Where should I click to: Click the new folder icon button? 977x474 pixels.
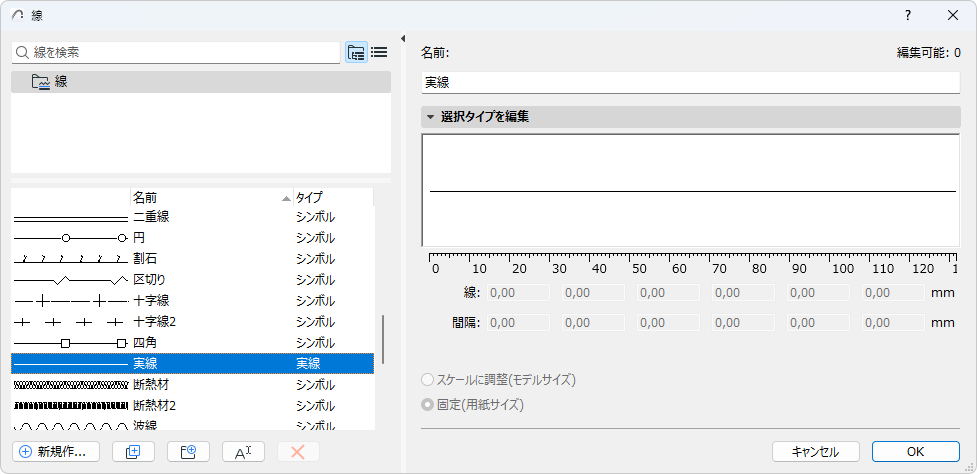[x=188, y=452]
